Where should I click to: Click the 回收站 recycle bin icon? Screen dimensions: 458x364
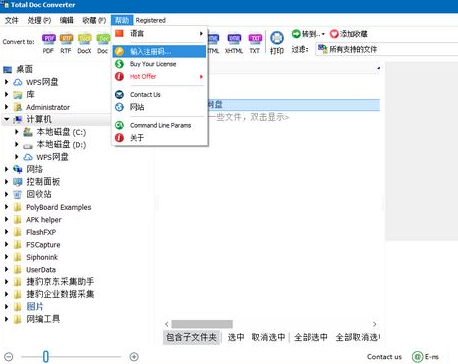pos(18,194)
